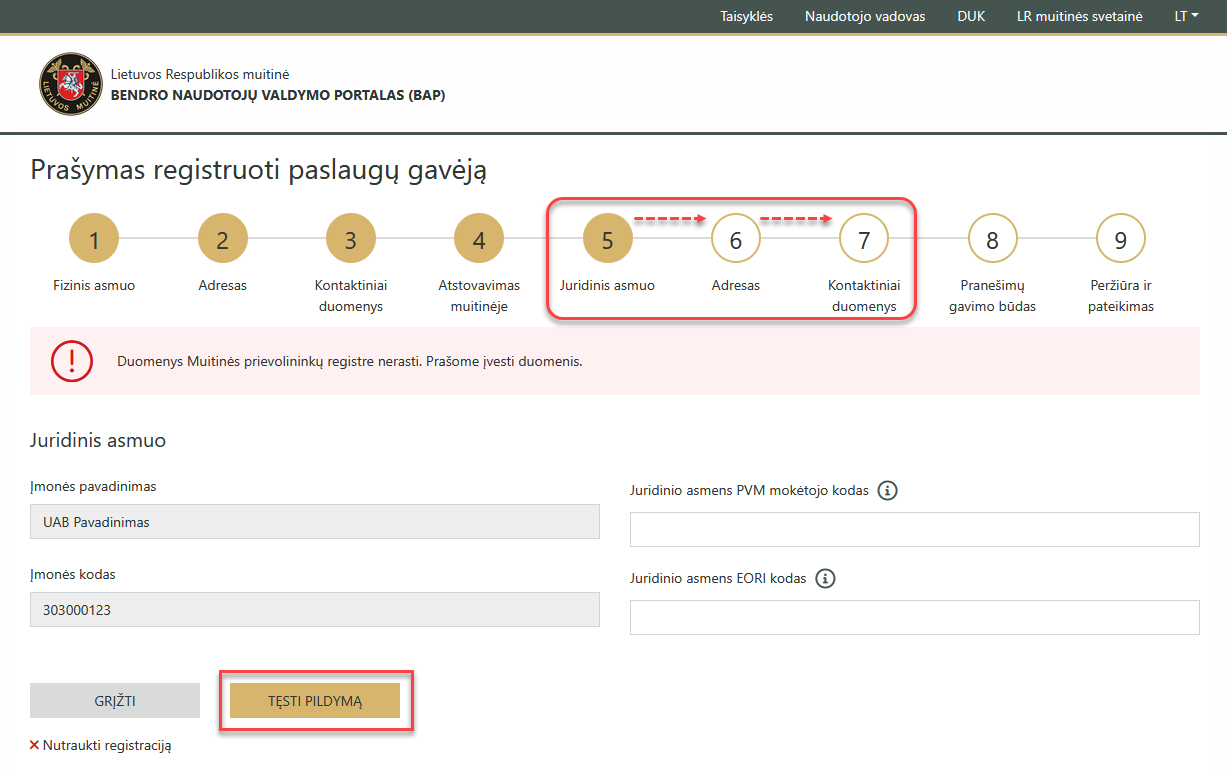Select step 1 Fizinis asmuo
Image resolution: width=1227 pixels, height=773 pixels.
pos(93,238)
